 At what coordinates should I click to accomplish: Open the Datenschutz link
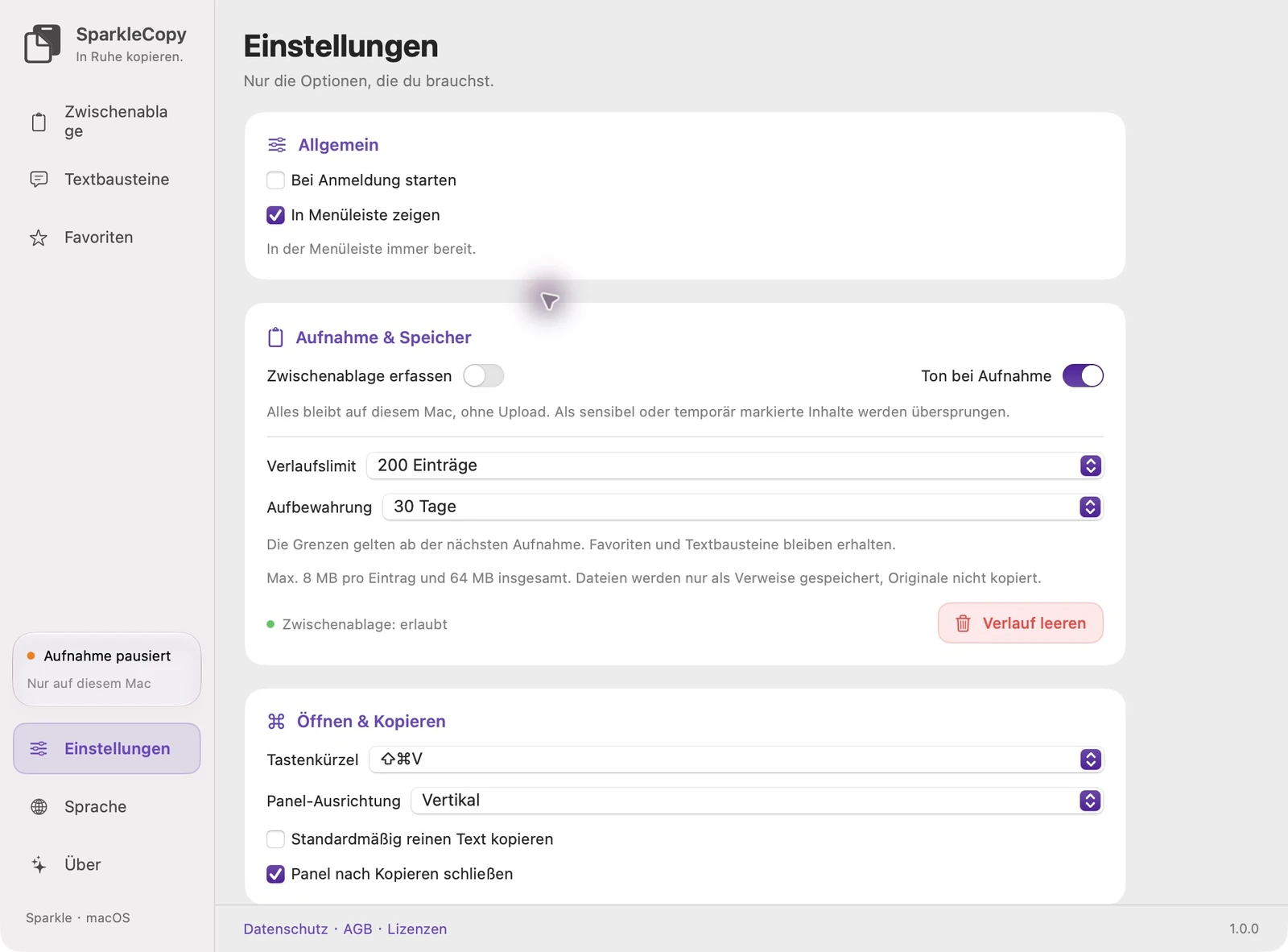286,929
